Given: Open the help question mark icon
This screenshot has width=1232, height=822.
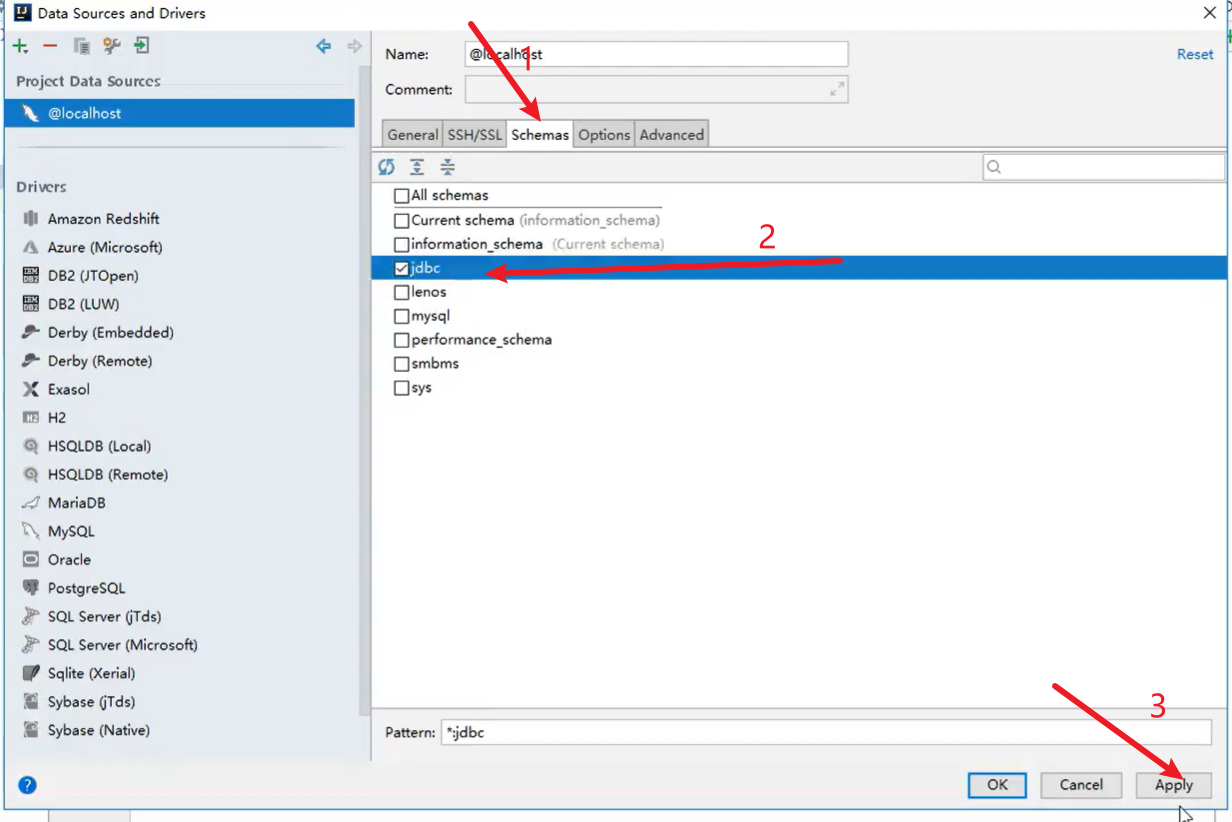Looking at the screenshot, I should click(27, 785).
